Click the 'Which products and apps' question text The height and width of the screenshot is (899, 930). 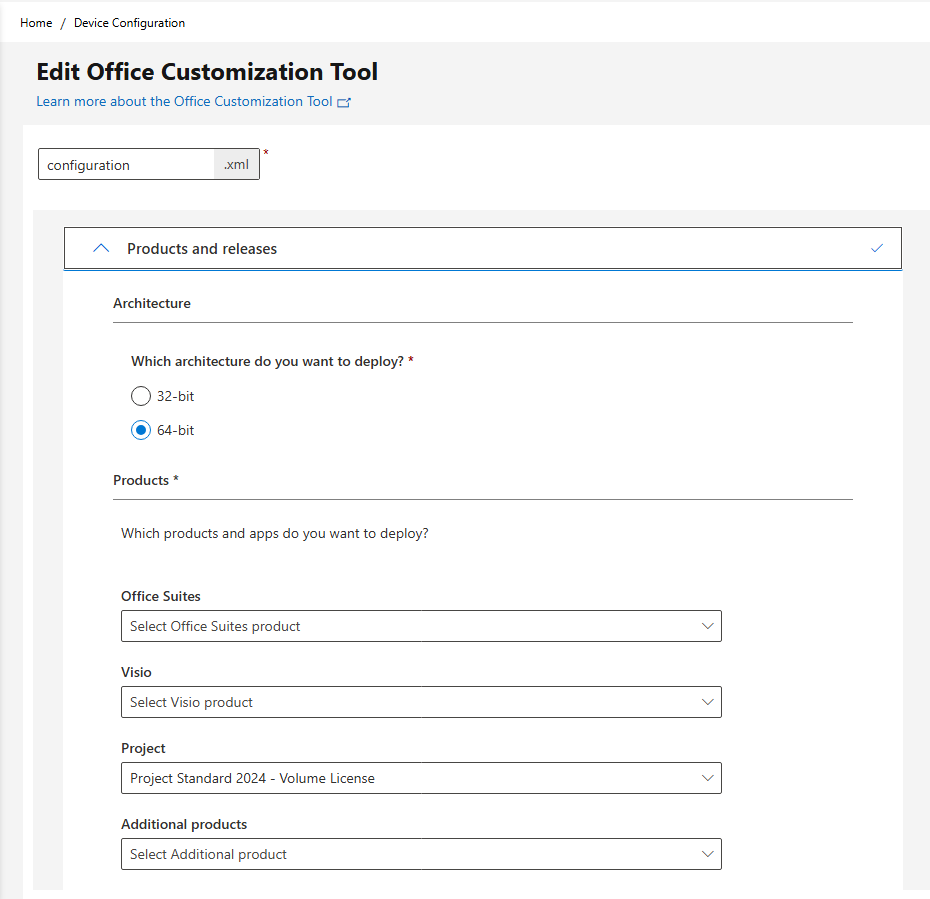tap(275, 533)
